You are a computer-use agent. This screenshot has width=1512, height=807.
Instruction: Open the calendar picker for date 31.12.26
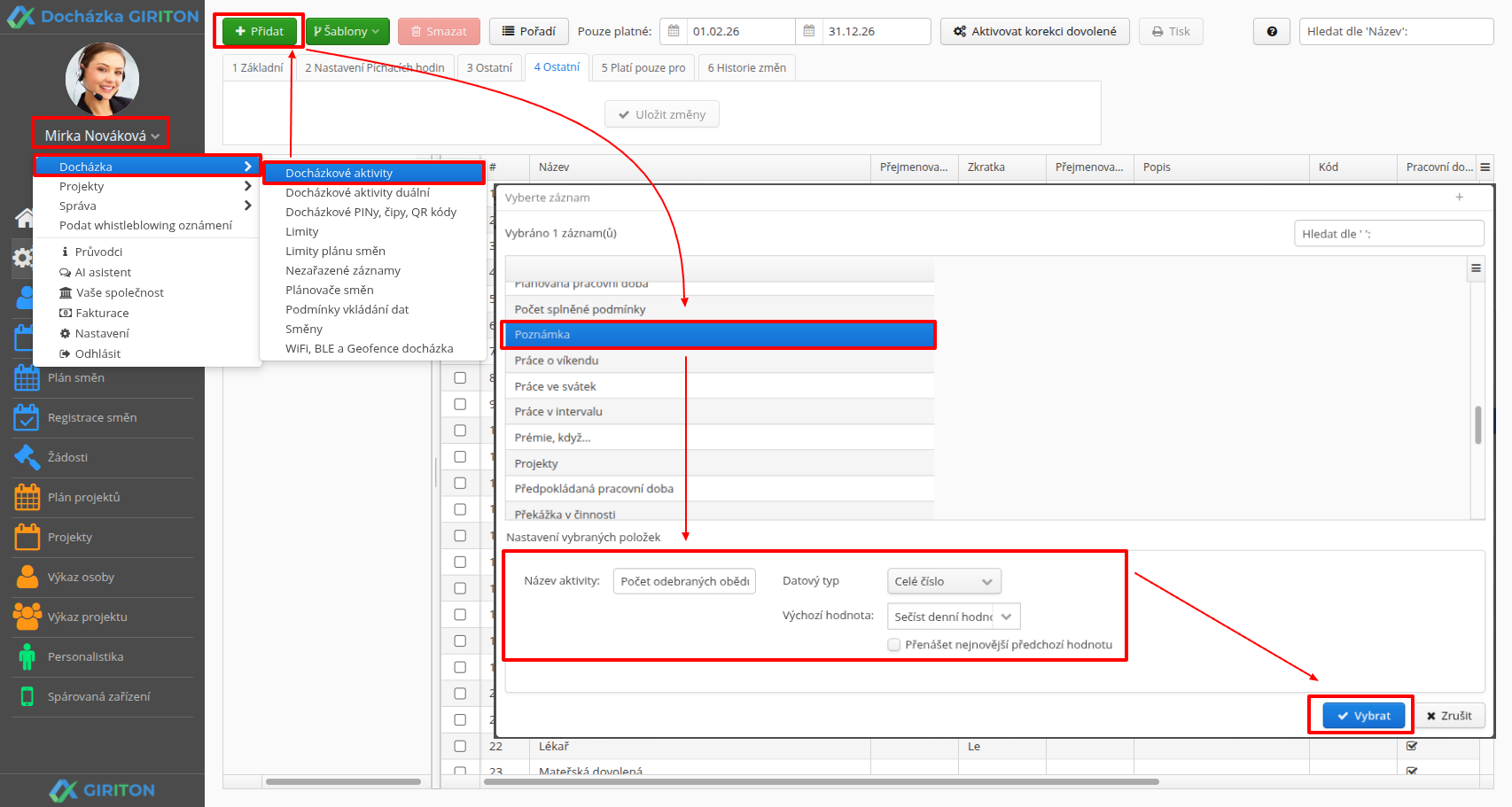point(809,31)
